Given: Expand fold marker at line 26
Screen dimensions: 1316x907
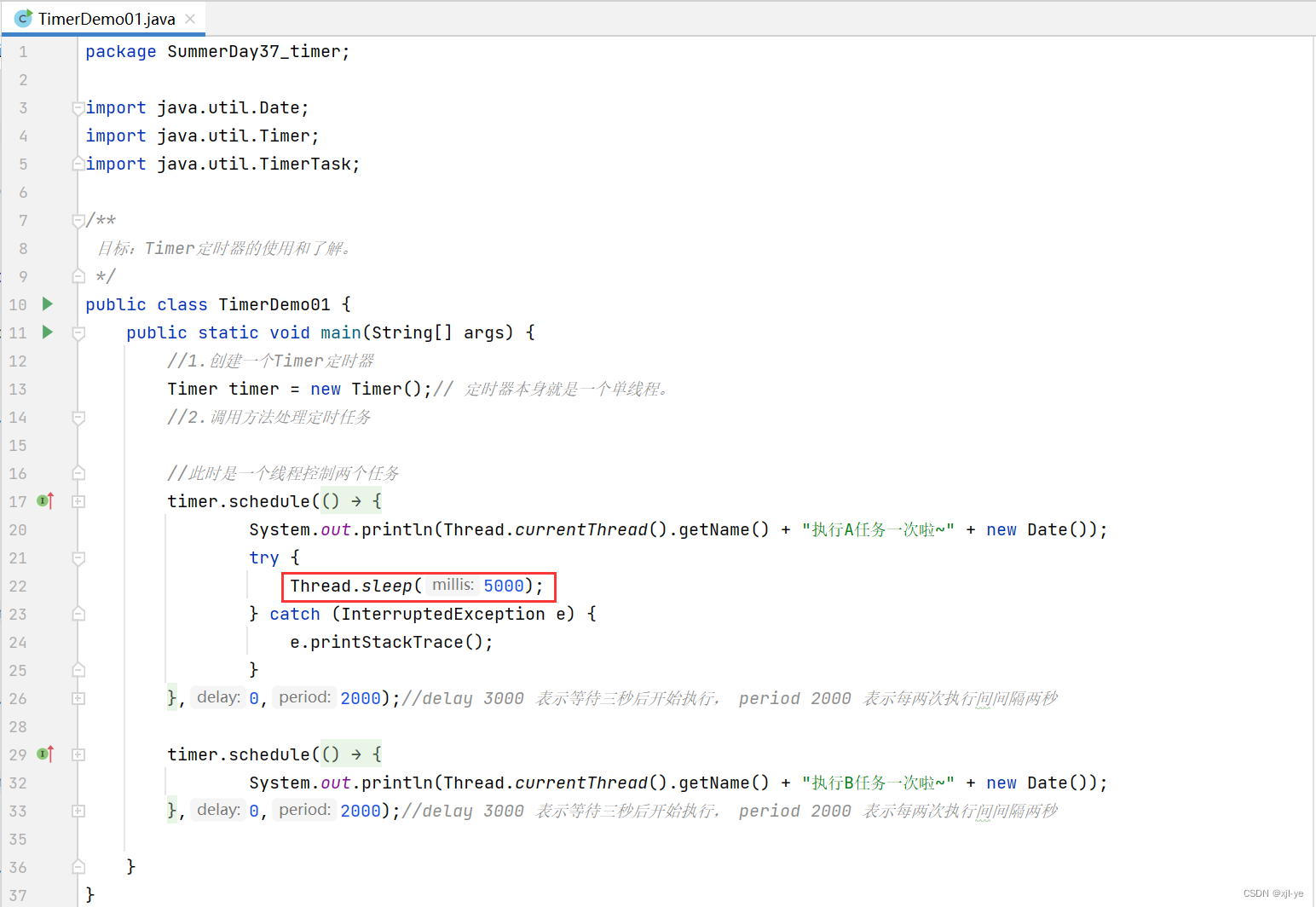Looking at the screenshot, I should (78, 698).
